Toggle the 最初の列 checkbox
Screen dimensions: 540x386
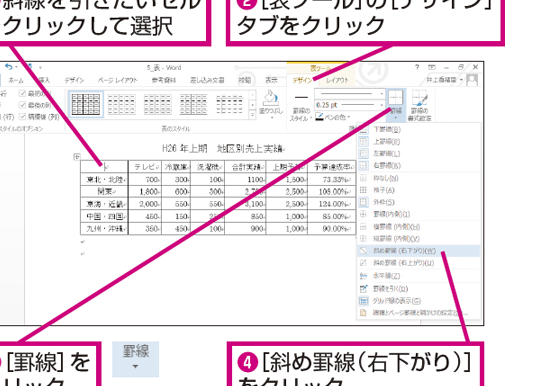pos(23,93)
